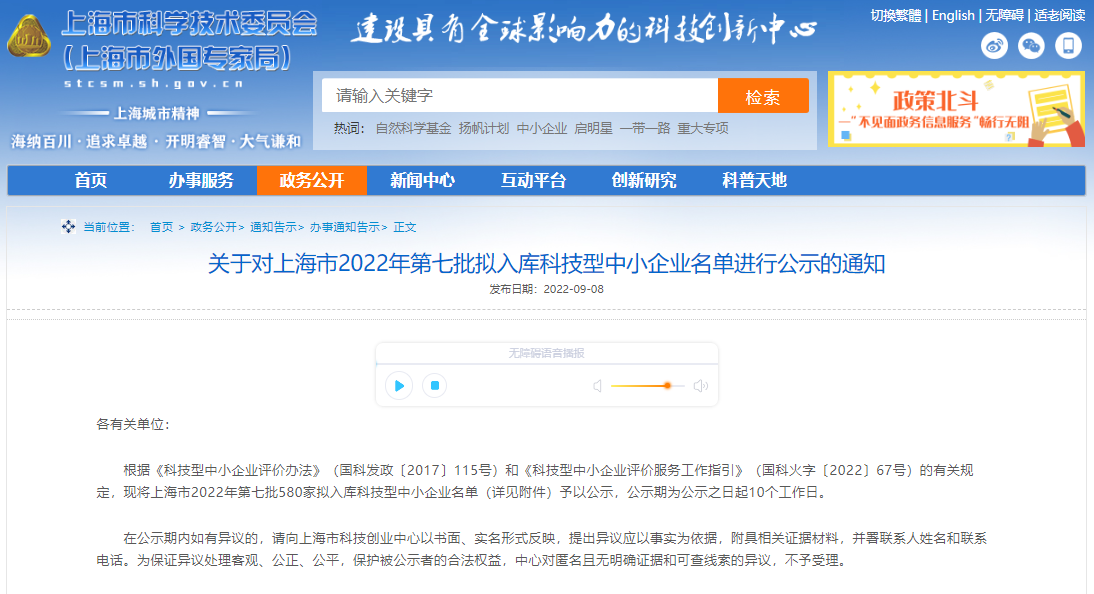Click the low volume speaker icon
The width and height of the screenshot is (1094, 594).
[x=597, y=386]
